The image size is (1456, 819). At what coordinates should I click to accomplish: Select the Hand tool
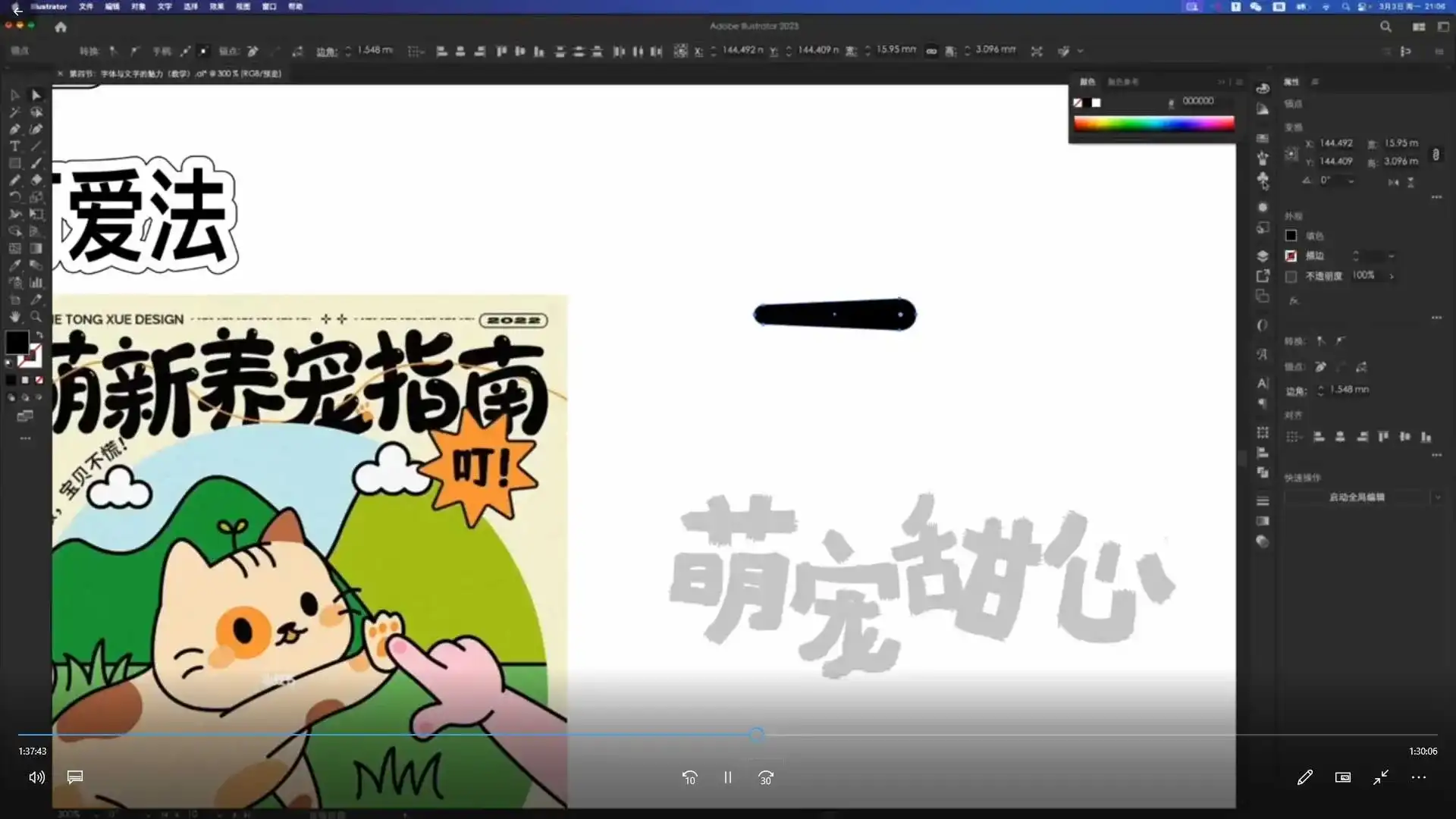click(x=15, y=316)
